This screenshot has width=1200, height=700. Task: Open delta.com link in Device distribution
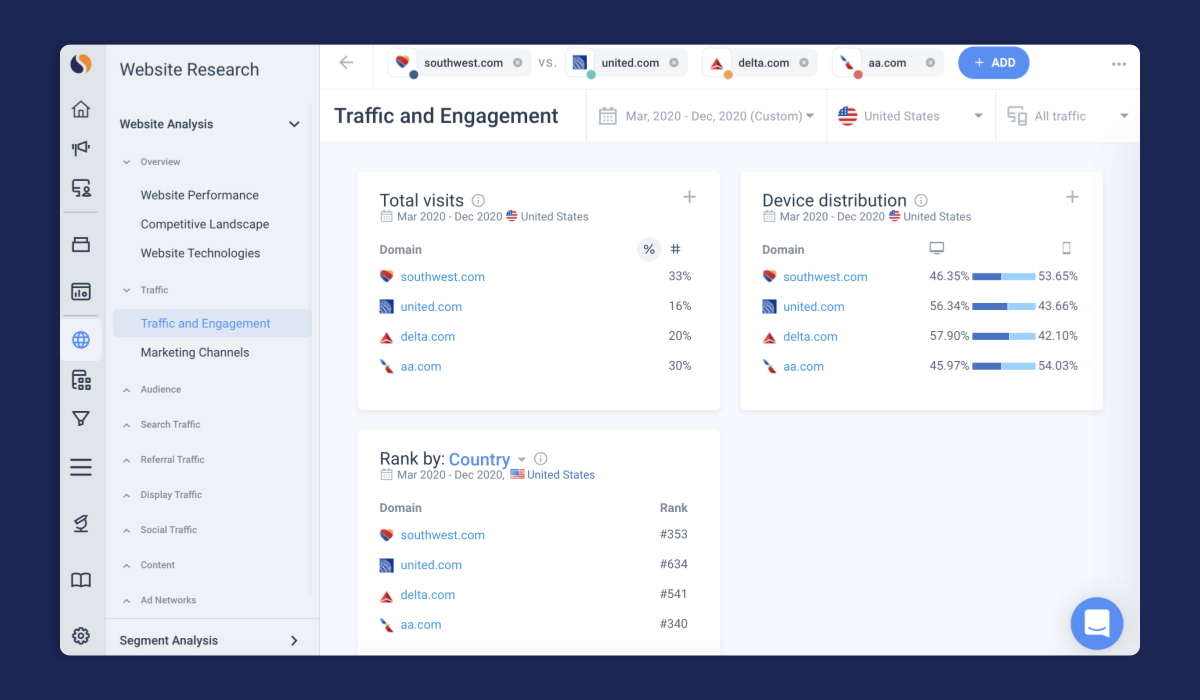click(x=810, y=337)
